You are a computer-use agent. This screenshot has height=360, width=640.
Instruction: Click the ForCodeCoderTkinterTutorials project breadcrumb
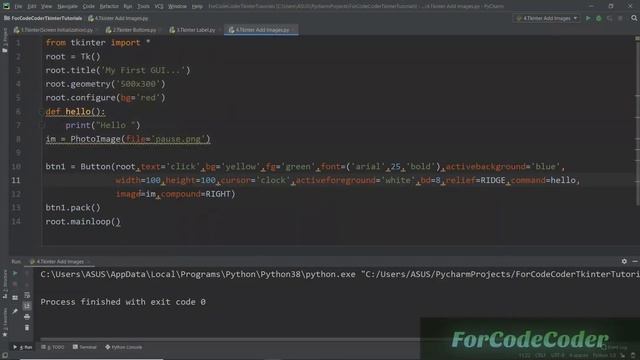(43, 18)
